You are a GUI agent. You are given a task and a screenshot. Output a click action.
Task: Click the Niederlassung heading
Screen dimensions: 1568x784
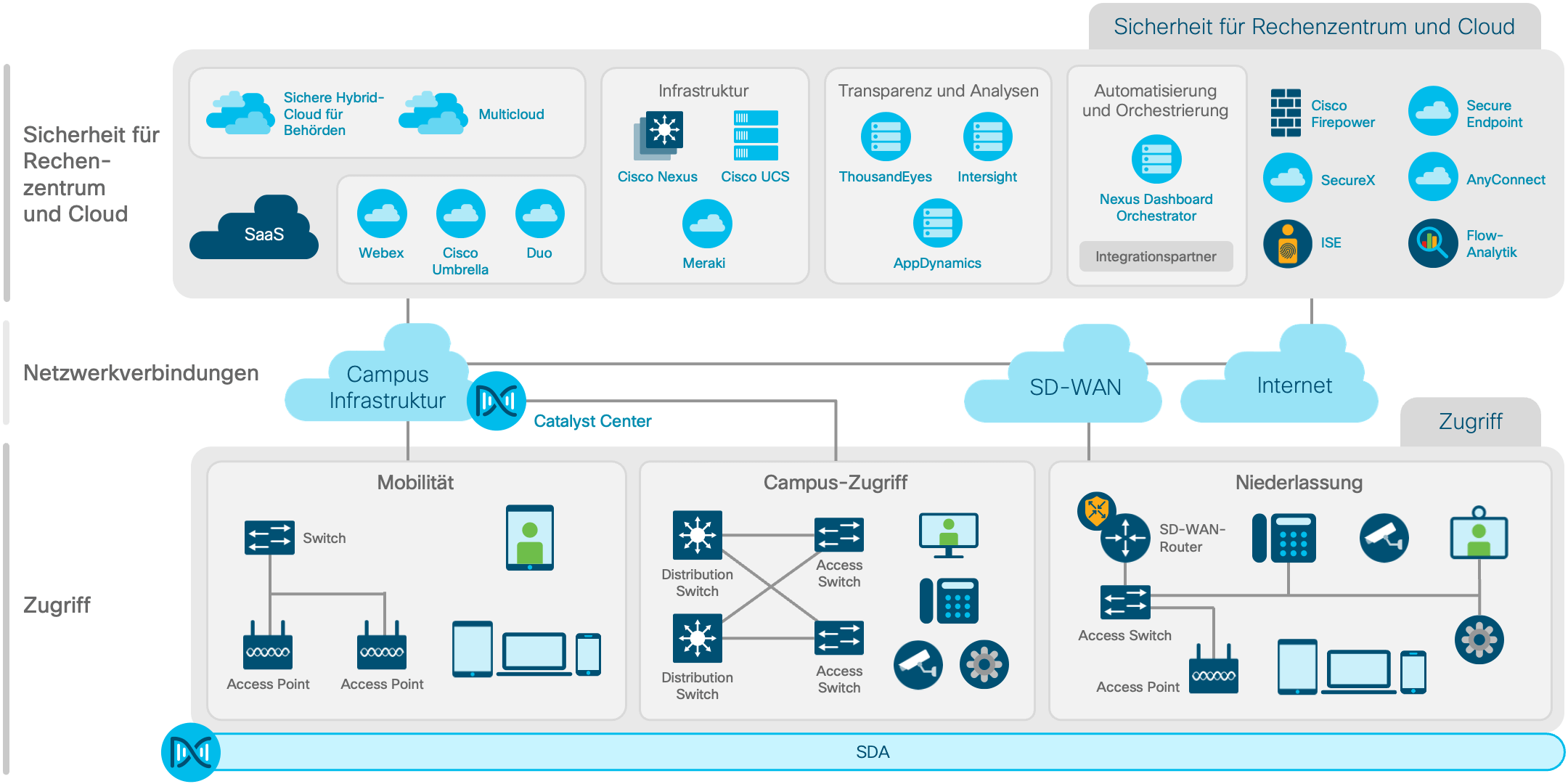click(1299, 482)
